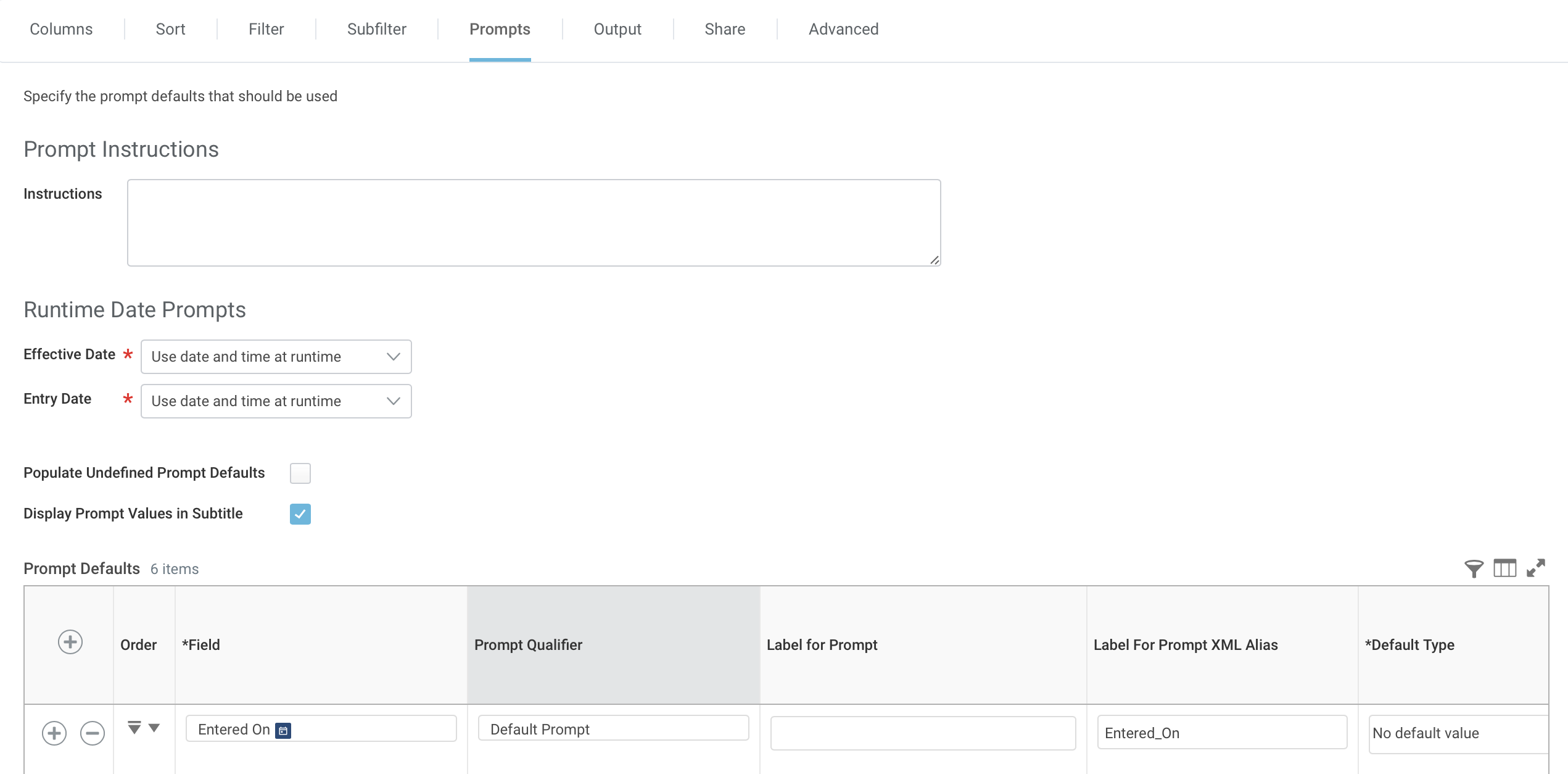
Task: Uncheck Display Prompt Values in Subtitle
Action: [x=300, y=514]
